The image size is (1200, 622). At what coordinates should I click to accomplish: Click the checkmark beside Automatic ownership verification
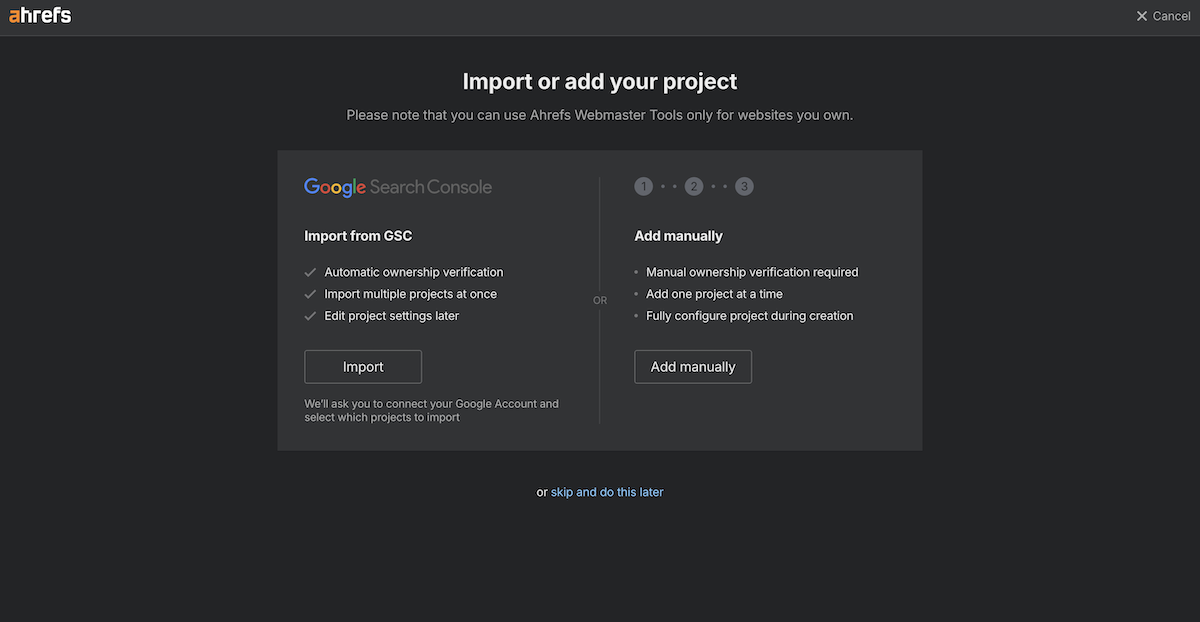click(310, 271)
